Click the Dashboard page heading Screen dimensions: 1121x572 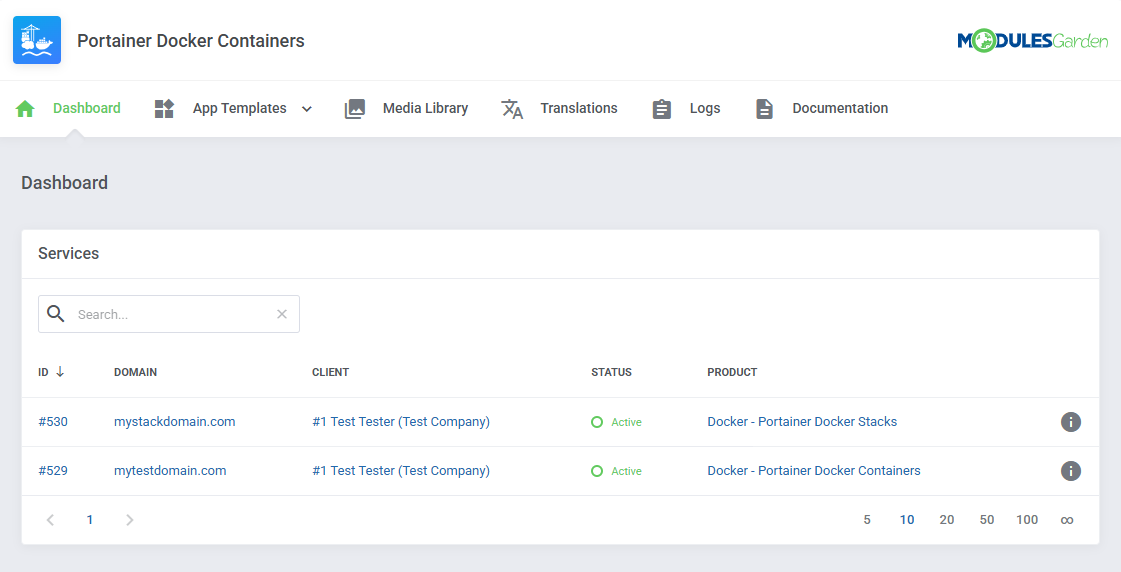tap(64, 182)
